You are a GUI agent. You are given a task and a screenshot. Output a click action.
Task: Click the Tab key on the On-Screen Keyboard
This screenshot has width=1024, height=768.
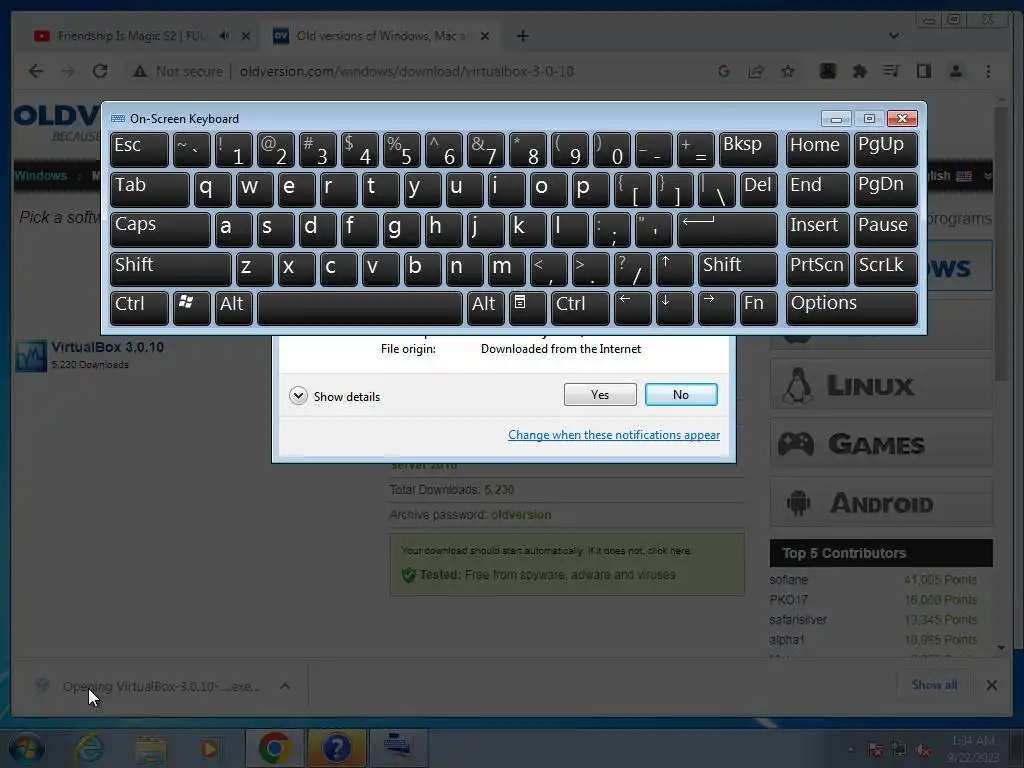pyautogui.click(x=150, y=189)
